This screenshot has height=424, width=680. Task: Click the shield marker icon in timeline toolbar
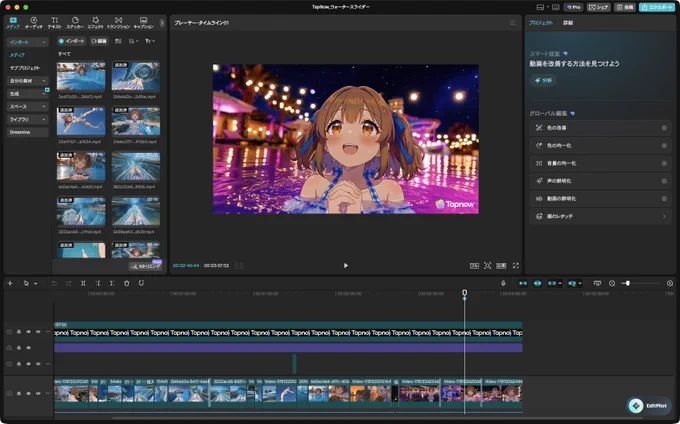coord(141,283)
